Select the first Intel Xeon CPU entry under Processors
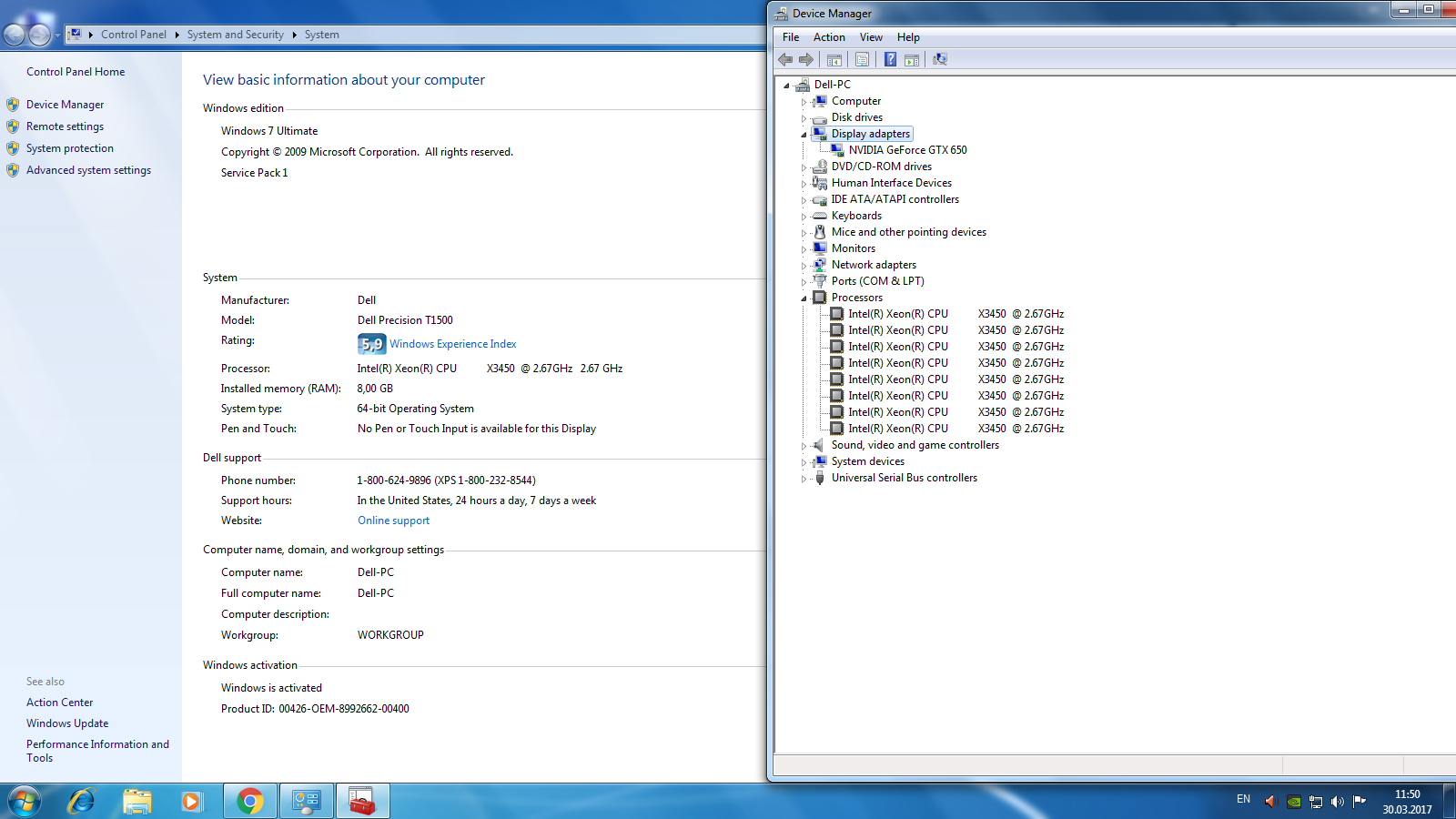Screen dimensions: 1456x819 click(955, 314)
